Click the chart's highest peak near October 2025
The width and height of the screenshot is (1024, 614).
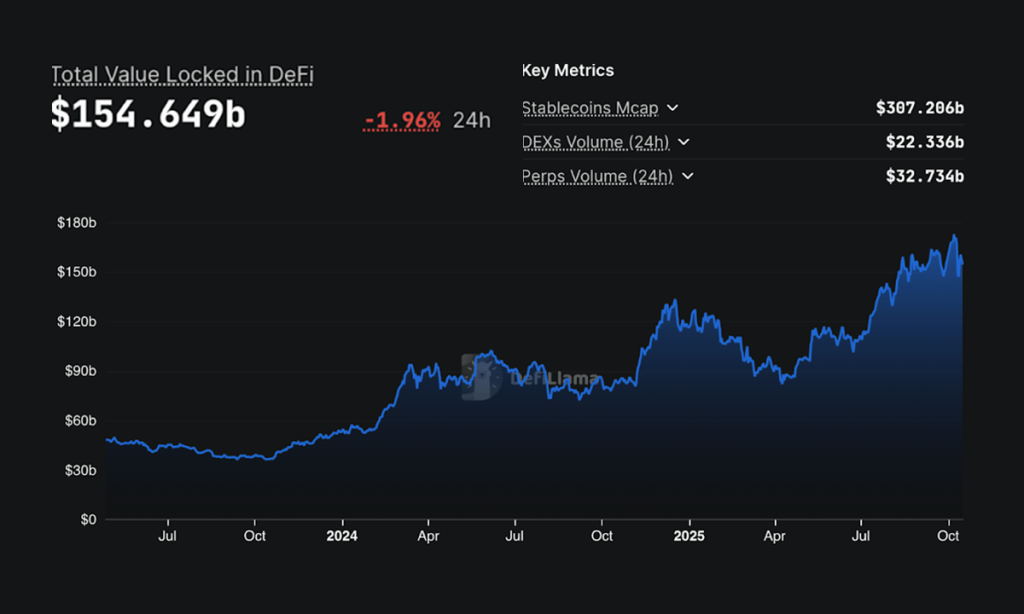pyautogui.click(x=954, y=237)
